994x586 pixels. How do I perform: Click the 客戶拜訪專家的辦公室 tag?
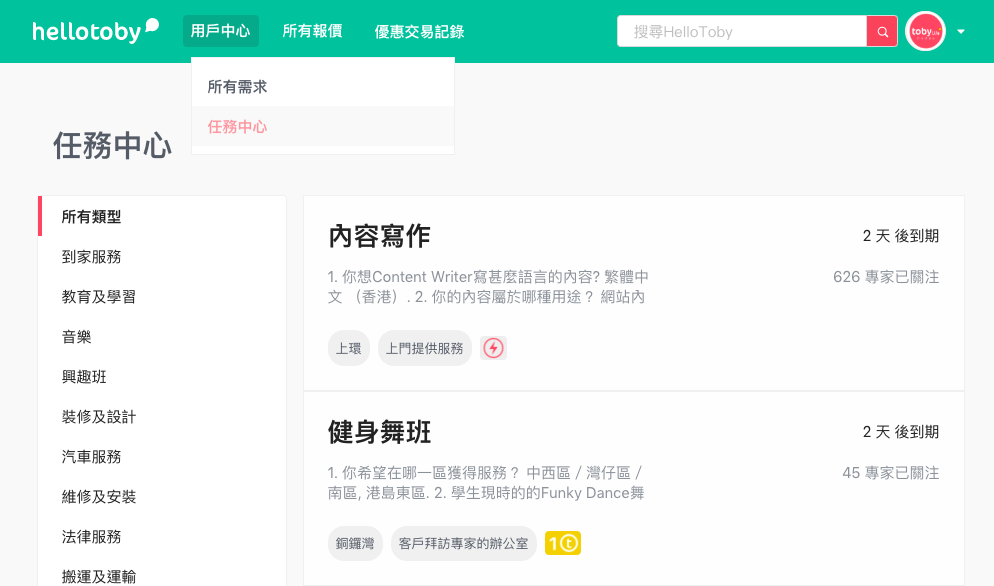coord(463,544)
